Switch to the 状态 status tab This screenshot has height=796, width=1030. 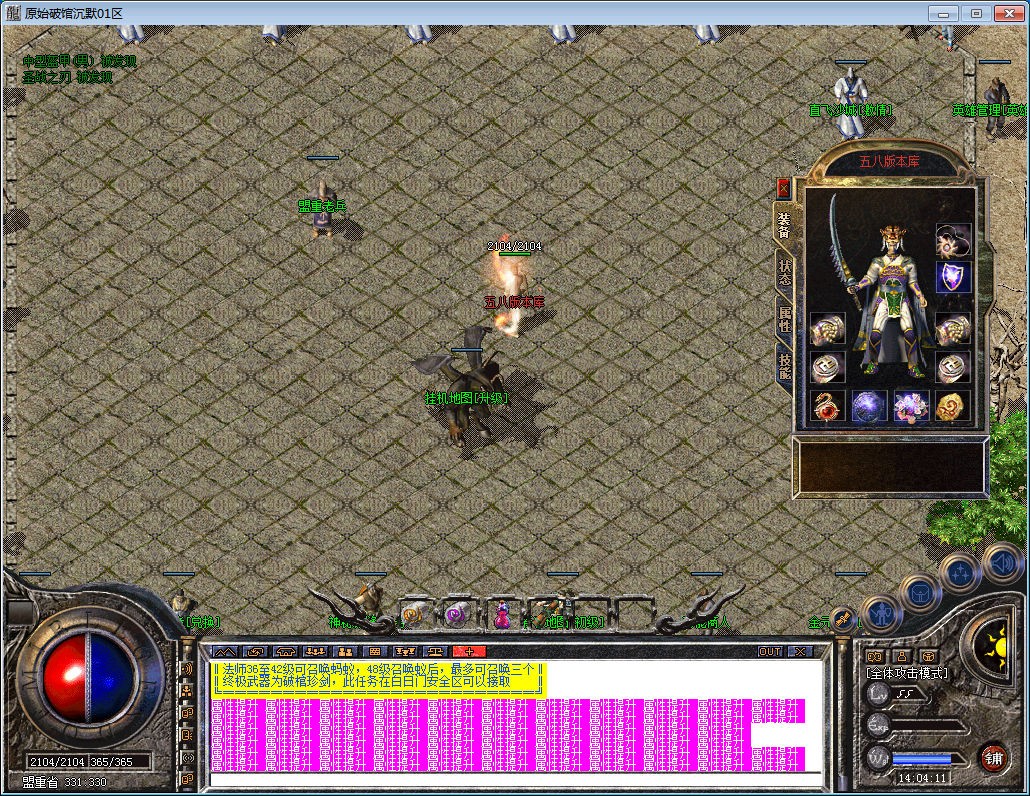click(x=784, y=273)
